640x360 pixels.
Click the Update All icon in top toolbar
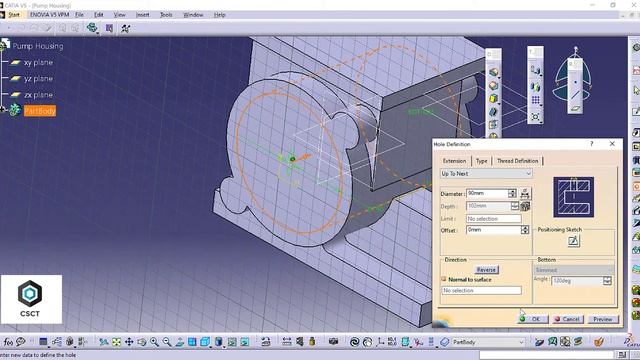92,28
